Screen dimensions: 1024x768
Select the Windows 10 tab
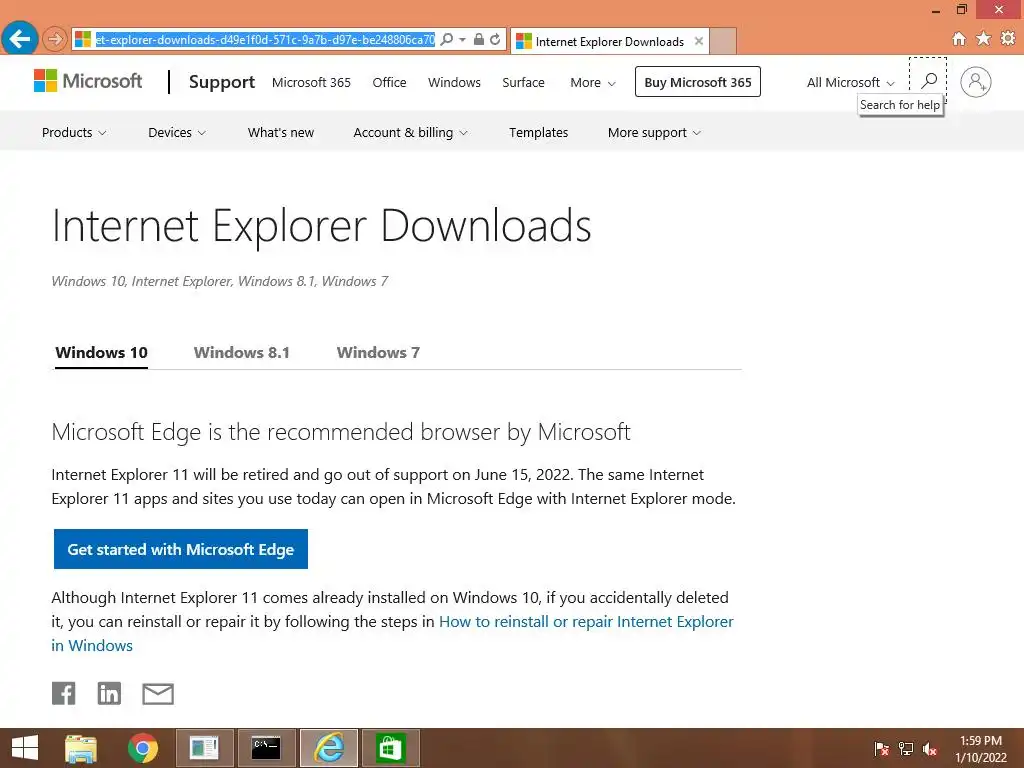[x=101, y=353]
